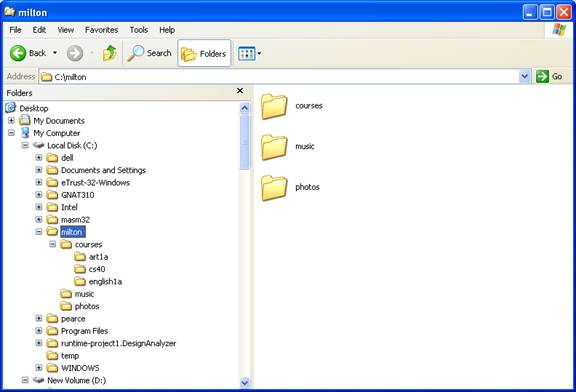Expand the GNAT310 folder node

click(x=39, y=195)
